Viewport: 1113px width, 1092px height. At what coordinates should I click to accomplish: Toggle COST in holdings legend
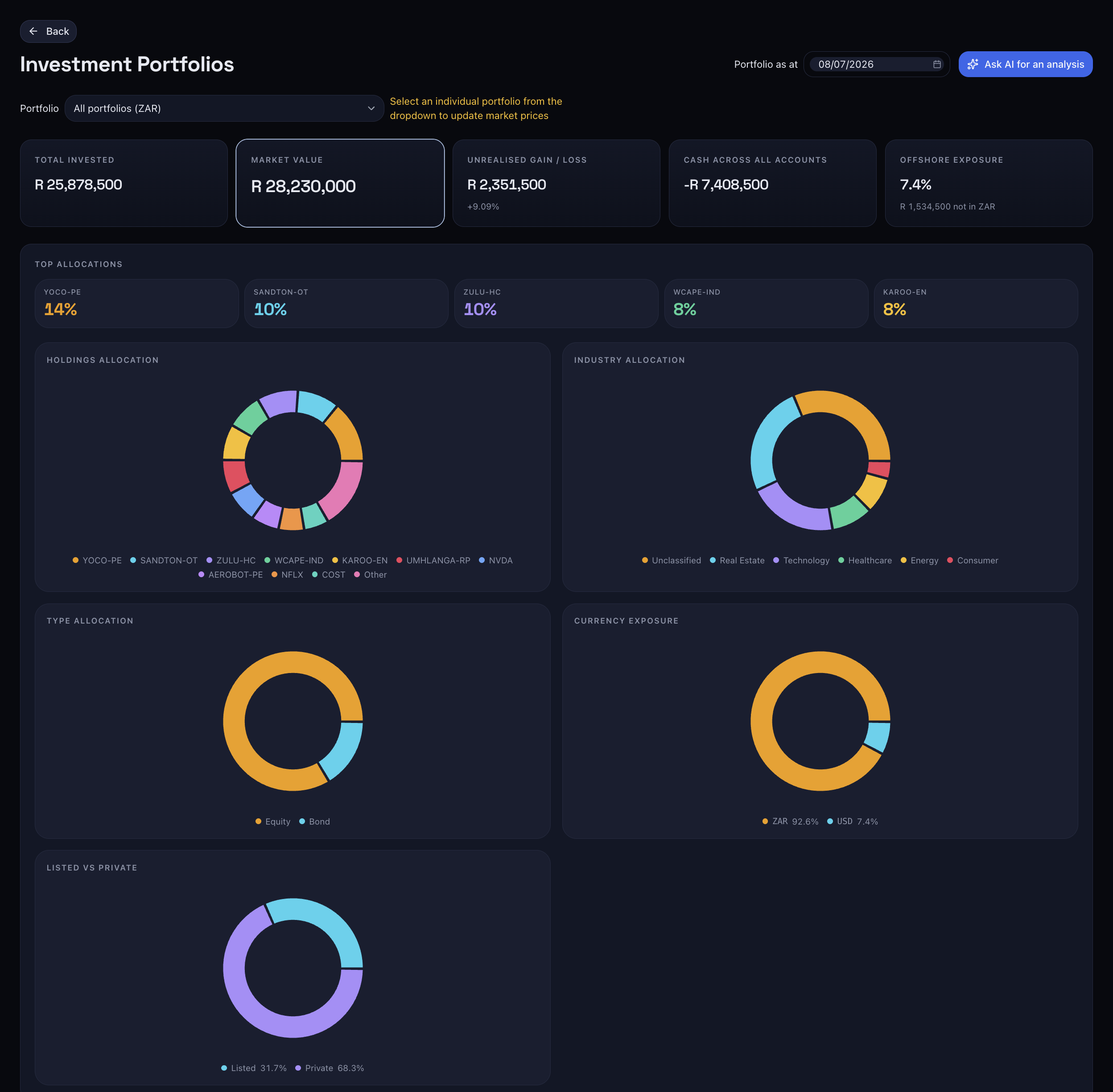328,575
